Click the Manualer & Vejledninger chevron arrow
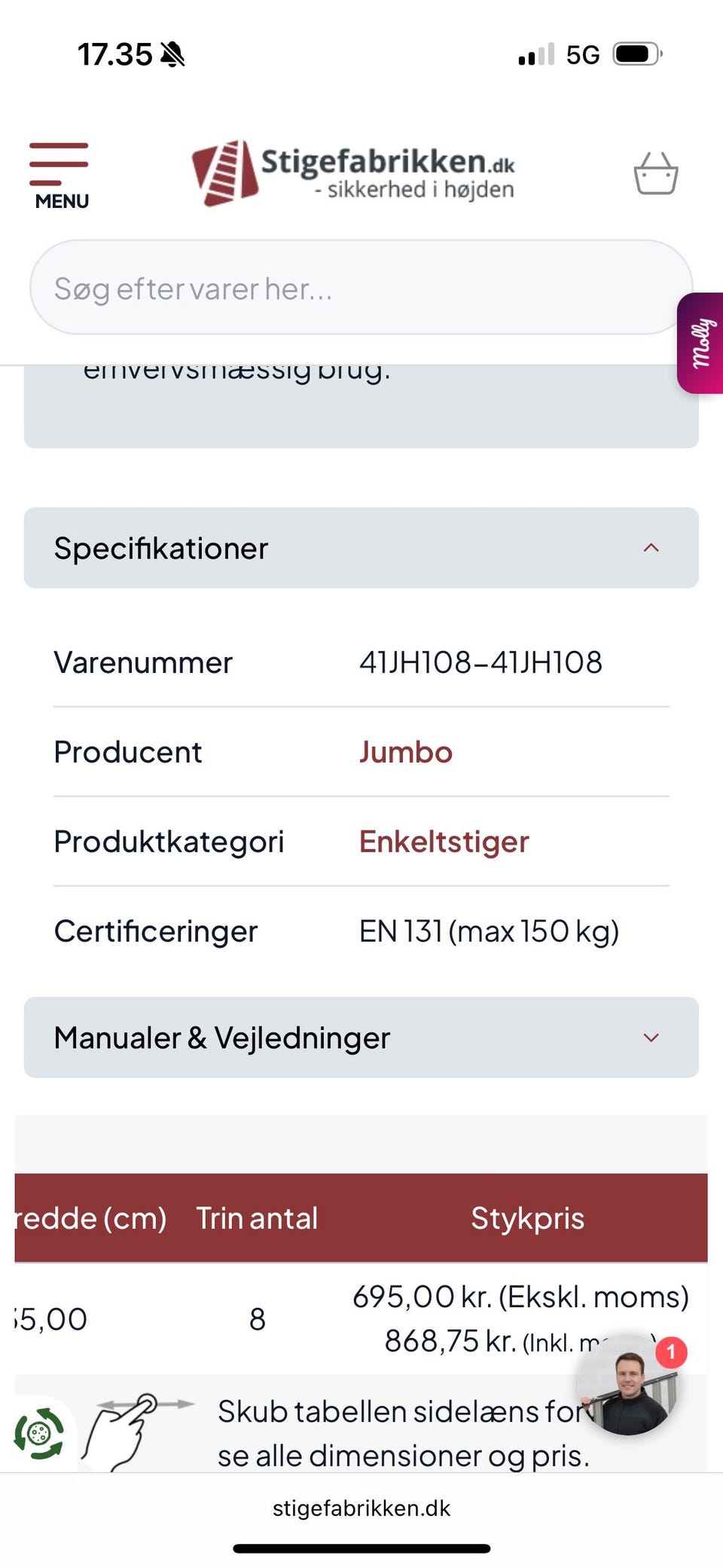The height and width of the screenshot is (1568, 723). click(x=651, y=1038)
